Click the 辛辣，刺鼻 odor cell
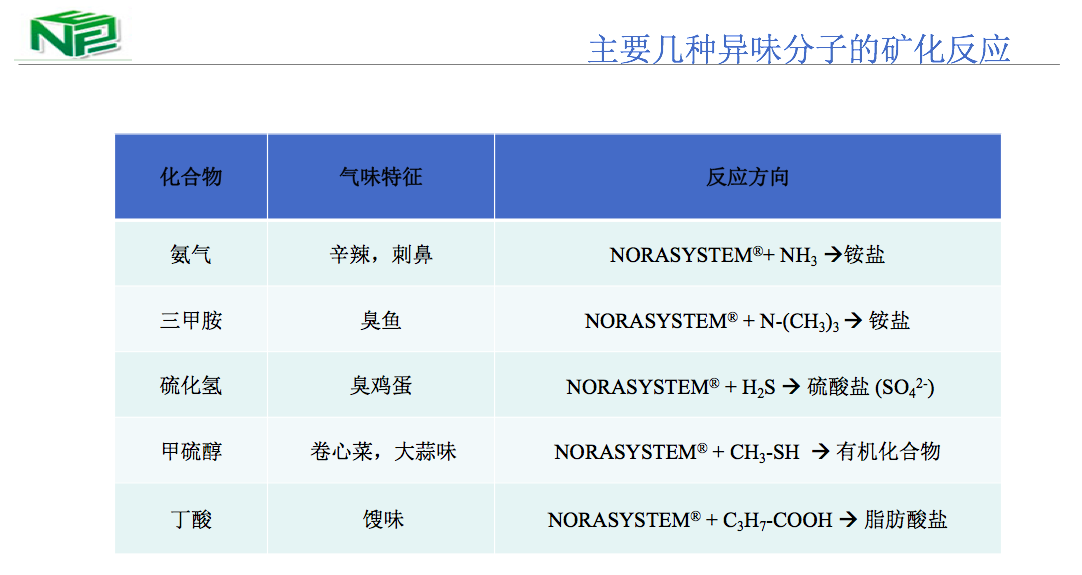Viewport: 1082px width, 575px height. click(x=381, y=254)
